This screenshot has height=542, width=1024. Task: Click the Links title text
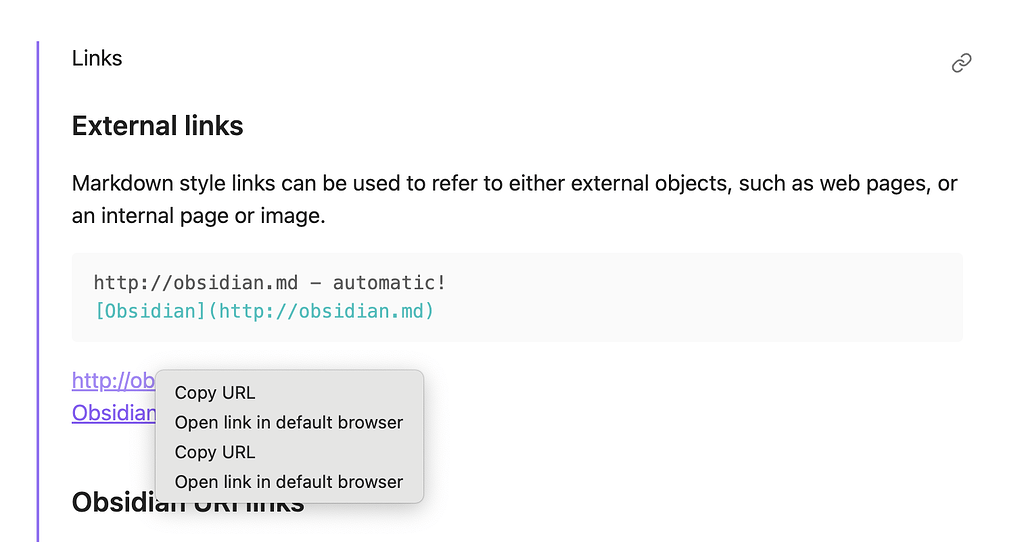click(97, 58)
